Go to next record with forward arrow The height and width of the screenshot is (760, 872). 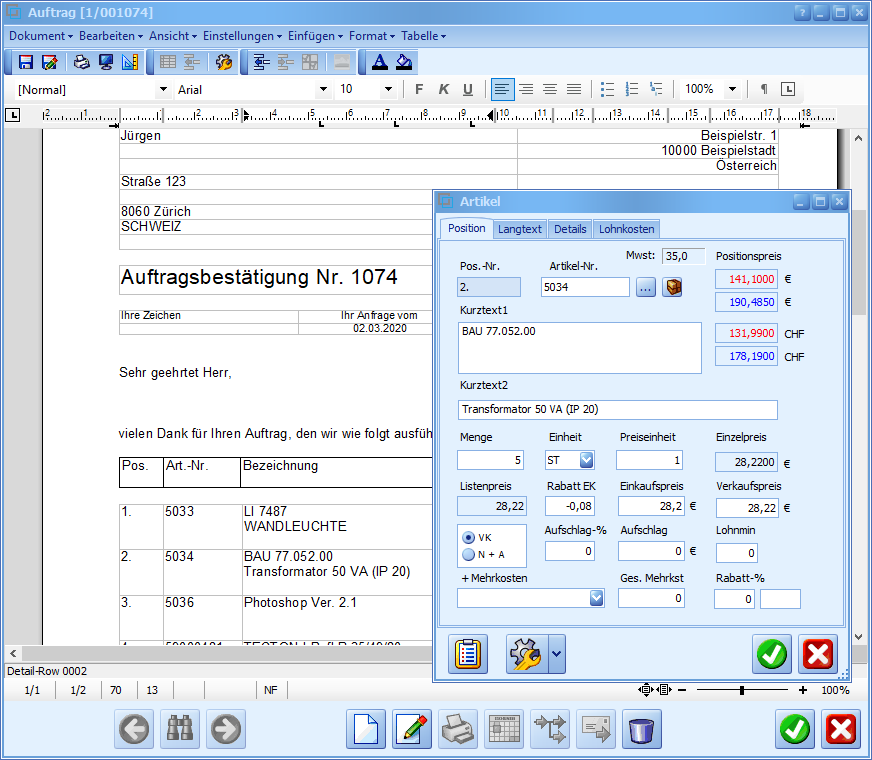click(226, 729)
